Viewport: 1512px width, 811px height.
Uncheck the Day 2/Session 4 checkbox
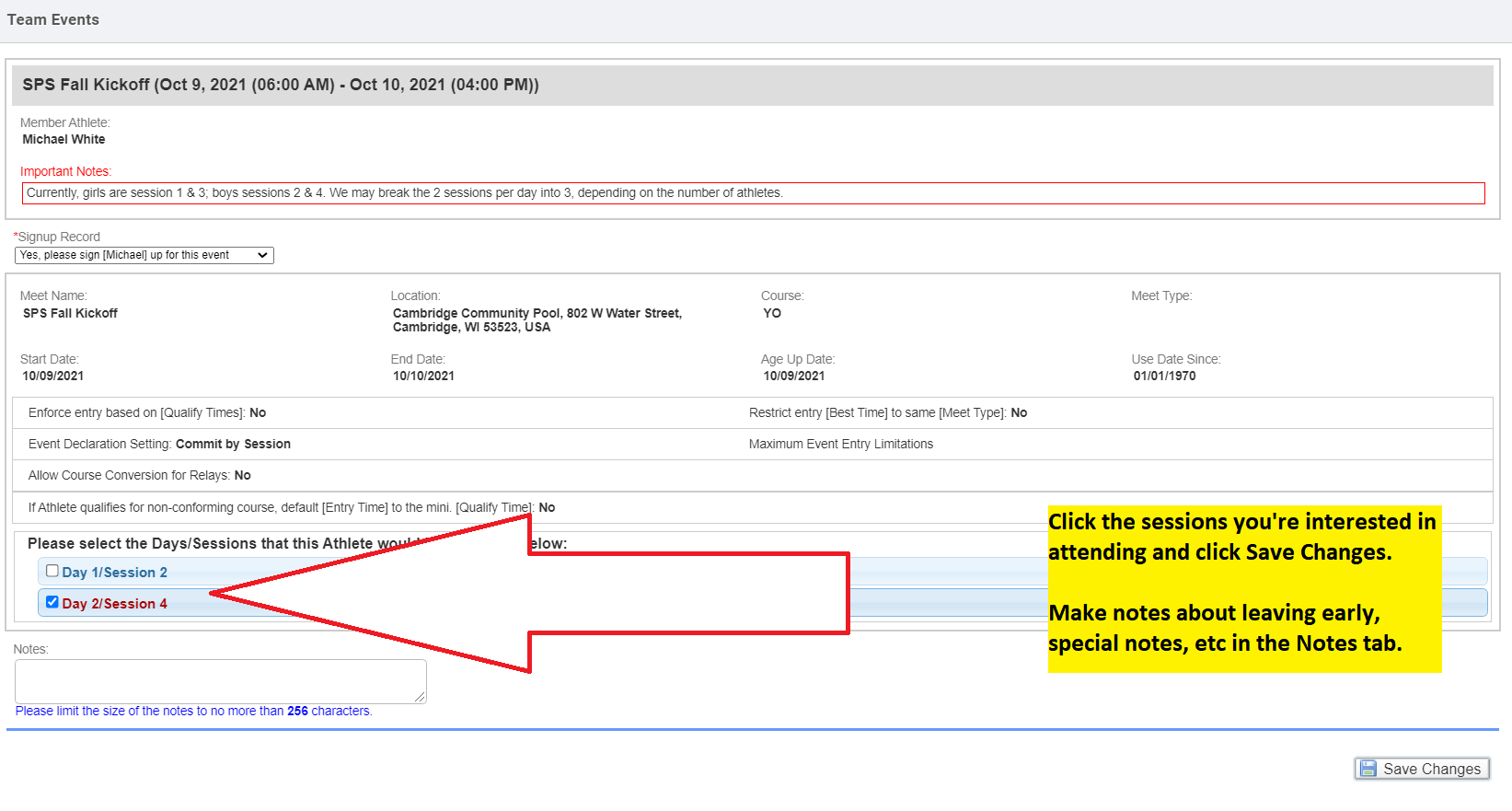click(x=52, y=602)
